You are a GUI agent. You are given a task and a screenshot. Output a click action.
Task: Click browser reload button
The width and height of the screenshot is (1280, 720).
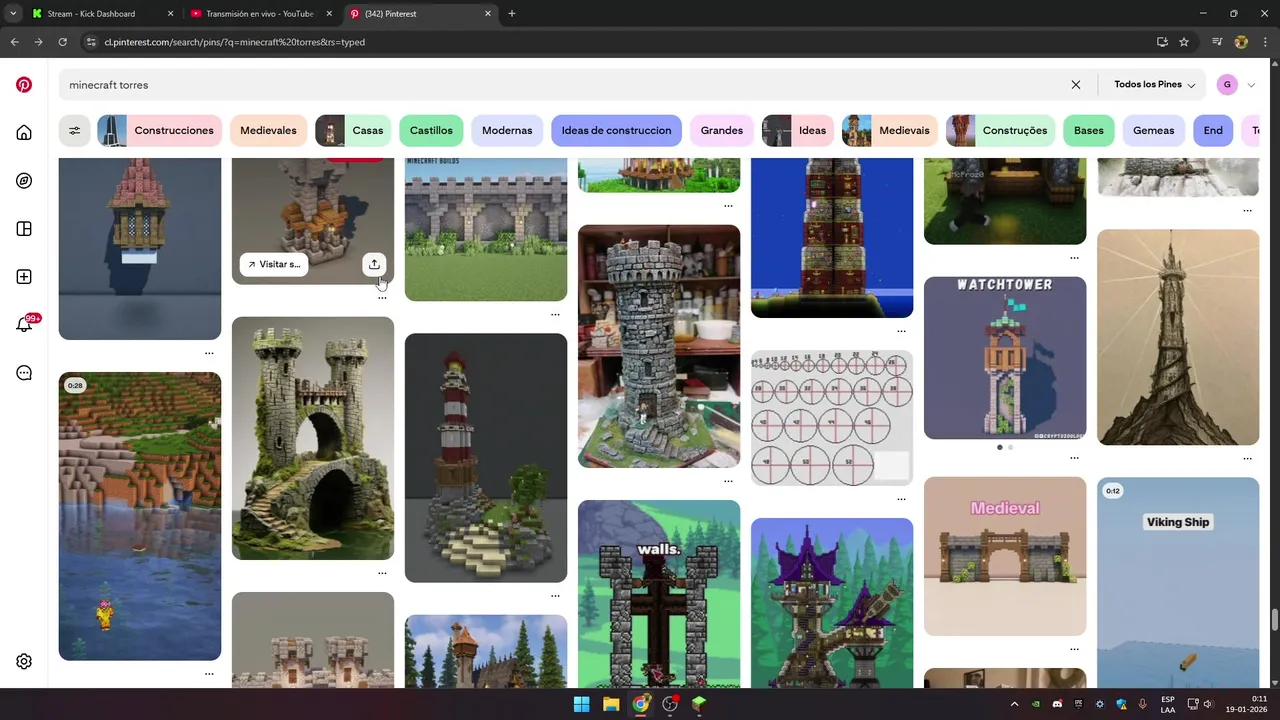click(62, 42)
